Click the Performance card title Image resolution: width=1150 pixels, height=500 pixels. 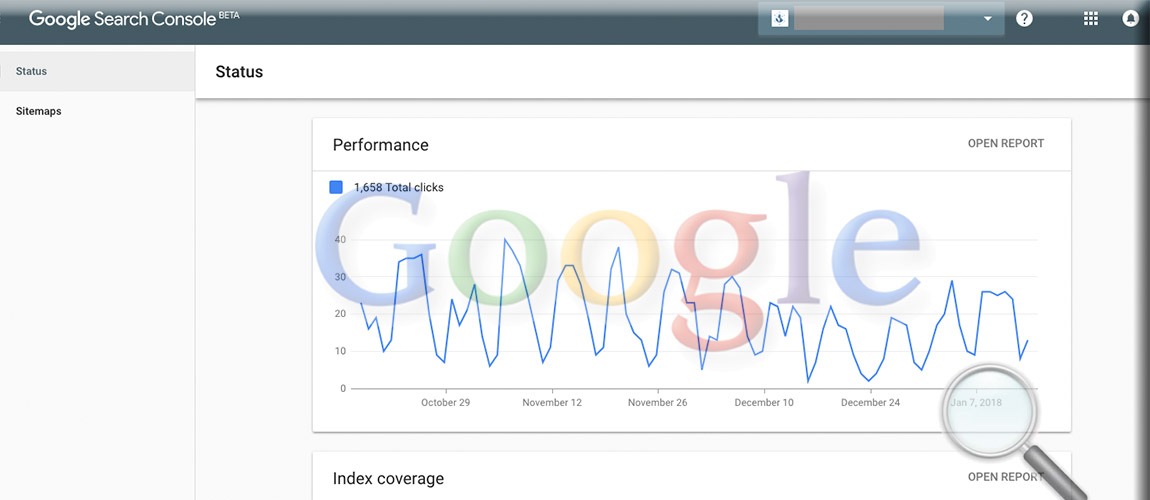381,144
